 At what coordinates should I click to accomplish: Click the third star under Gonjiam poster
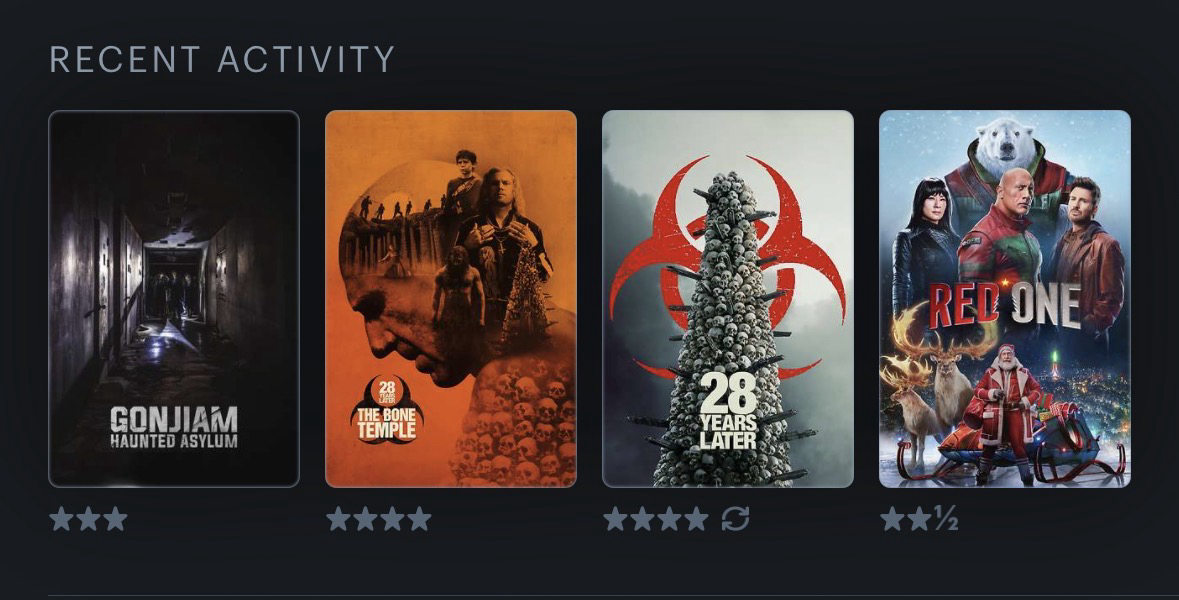click(115, 519)
